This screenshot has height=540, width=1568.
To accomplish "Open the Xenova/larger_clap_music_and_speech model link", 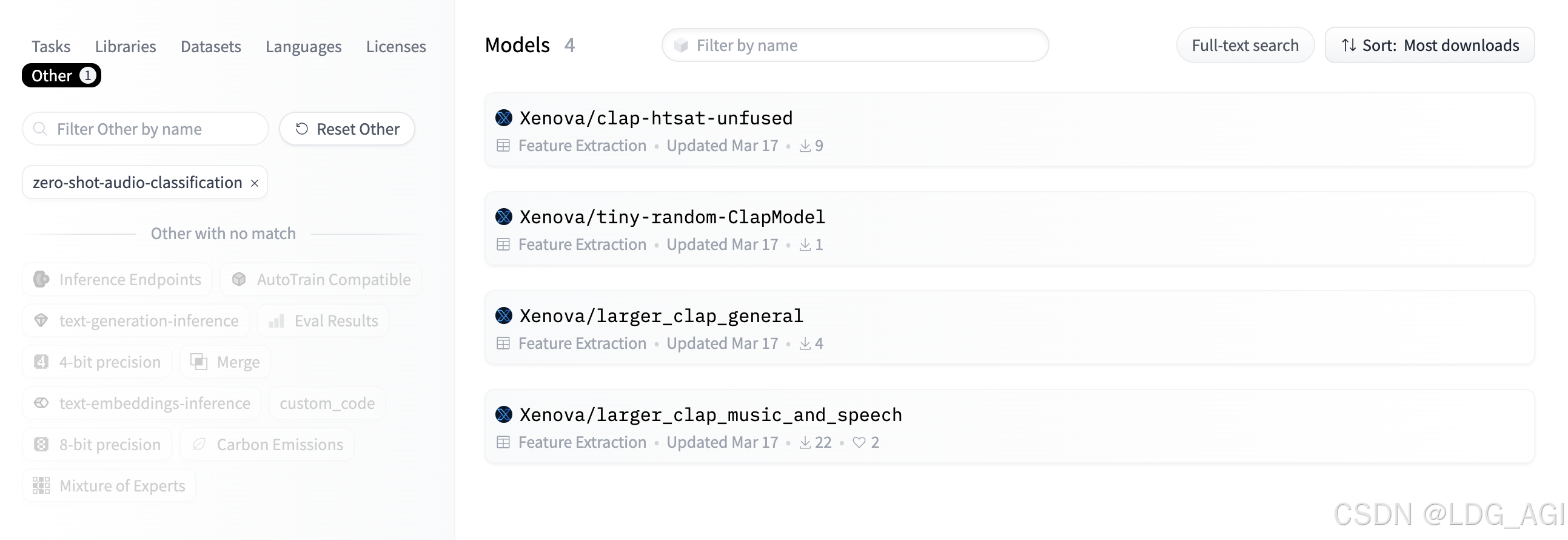I will coord(711,414).
